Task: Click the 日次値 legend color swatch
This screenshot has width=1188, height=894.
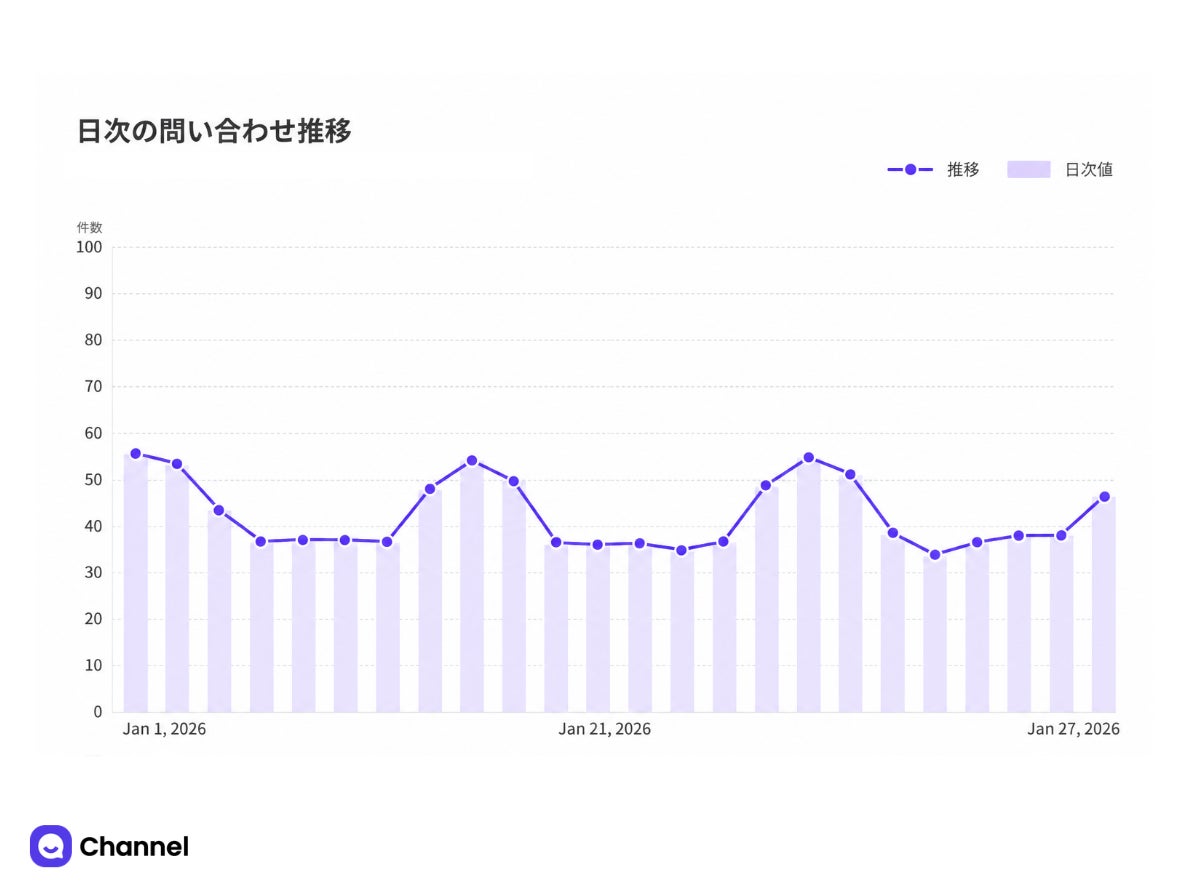Action: coord(1028,170)
